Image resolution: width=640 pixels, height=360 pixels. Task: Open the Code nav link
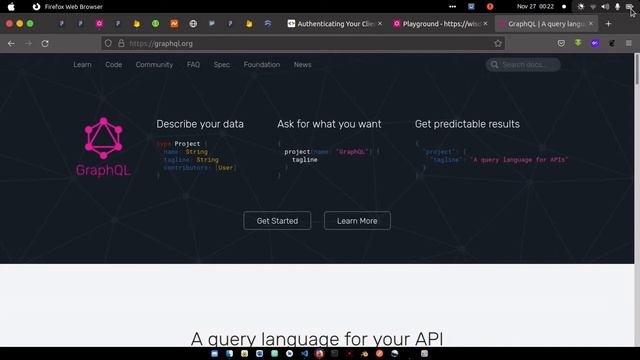click(113, 64)
